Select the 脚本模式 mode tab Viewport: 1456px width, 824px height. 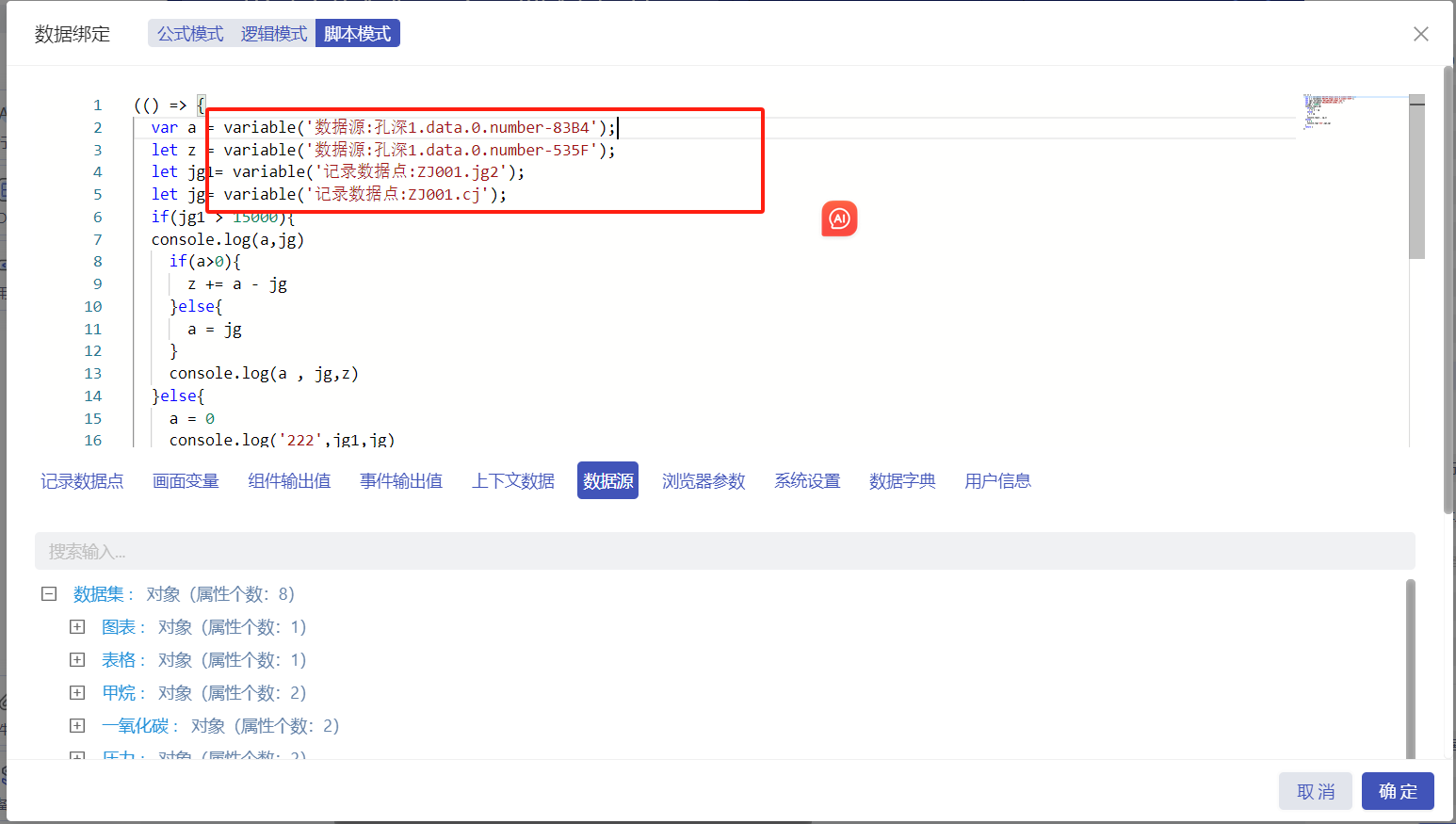[358, 34]
